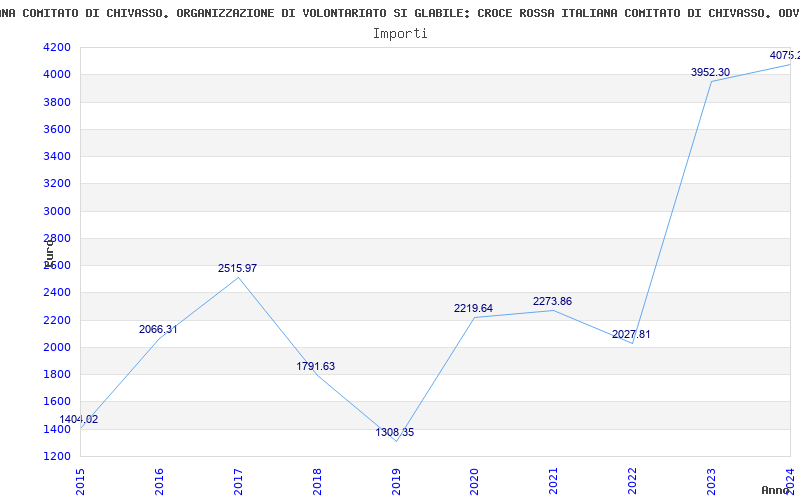Select the 1600 y-axis value

(57, 402)
